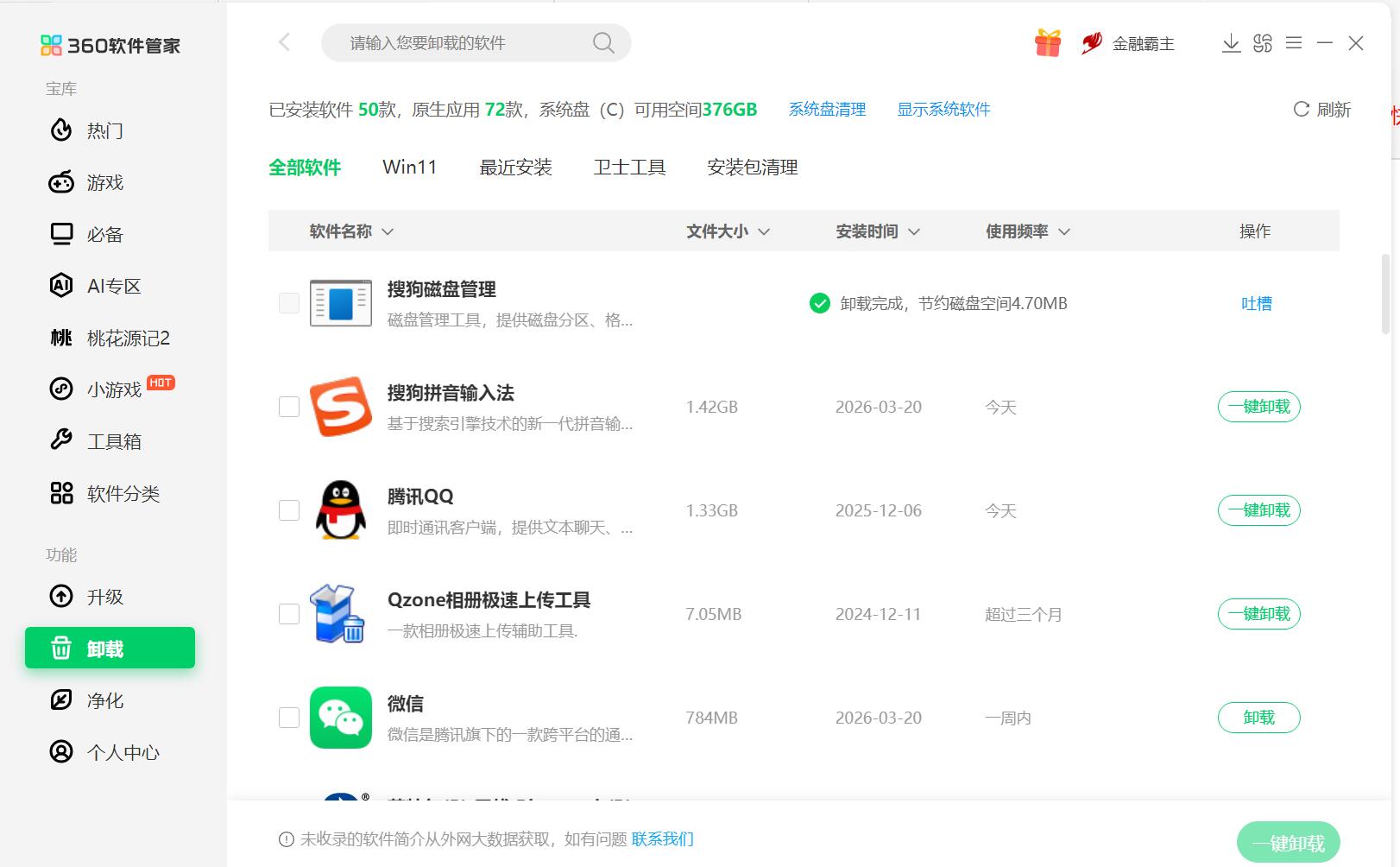Click the info icon beside 未收录的软件简介
The height and width of the screenshot is (867, 1400).
point(287,839)
